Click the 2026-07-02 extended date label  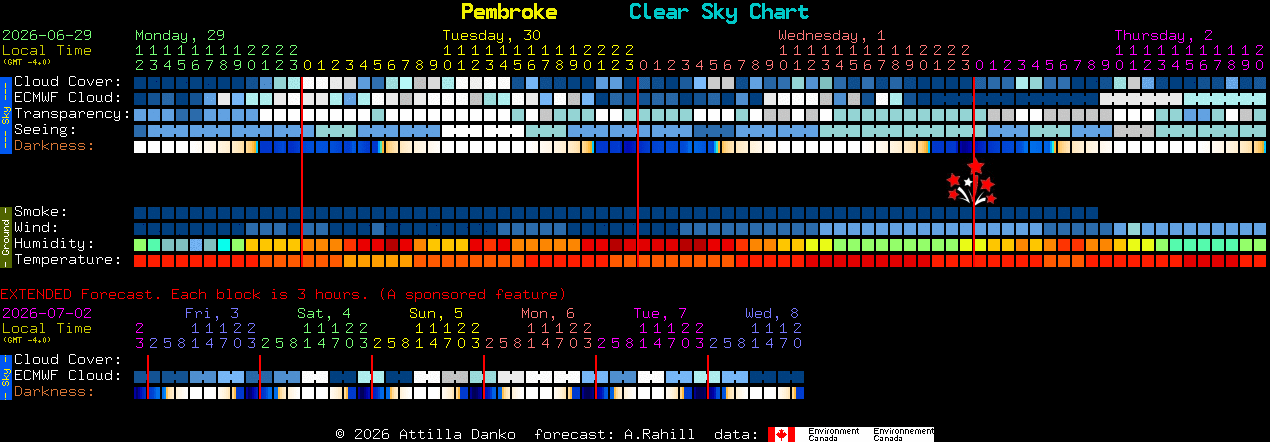click(47, 312)
